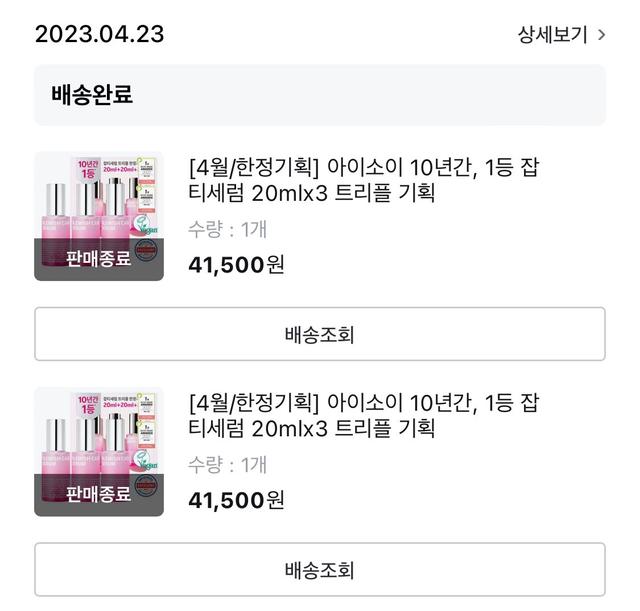Click the chevron arrow beside 상세보기
The height and width of the screenshot is (611, 640).
[601, 34]
